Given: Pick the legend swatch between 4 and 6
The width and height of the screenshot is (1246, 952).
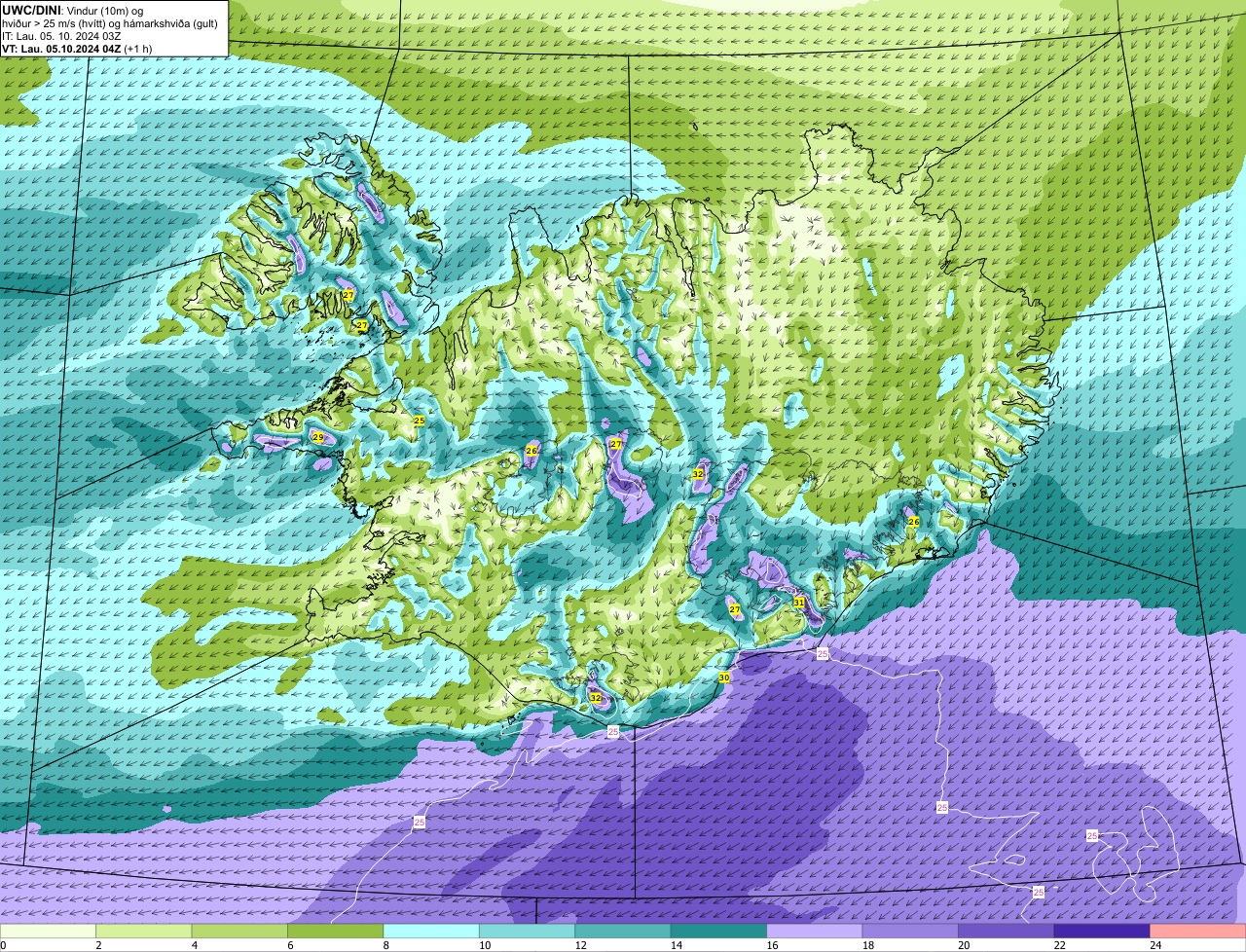Looking at the screenshot, I should click(x=240, y=932).
